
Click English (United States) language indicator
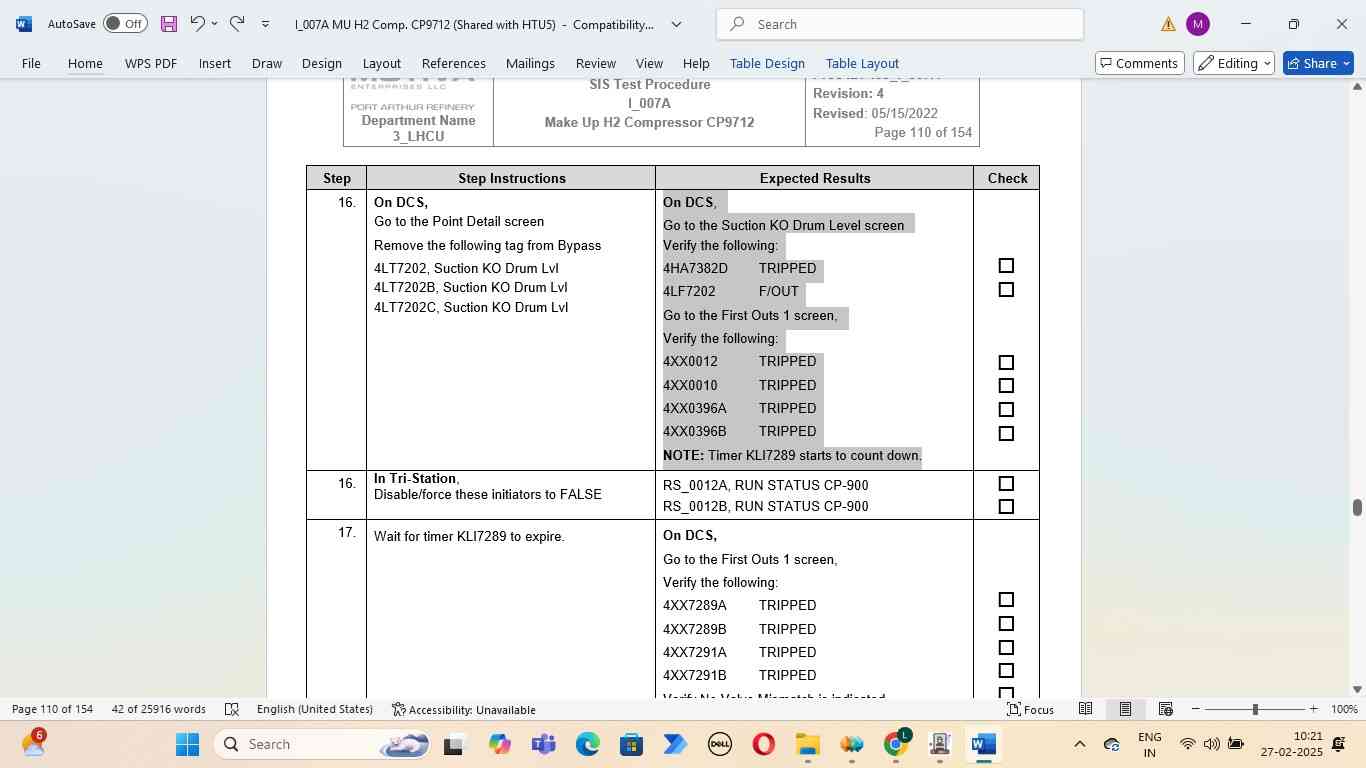pyautogui.click(x=314, y=709)
